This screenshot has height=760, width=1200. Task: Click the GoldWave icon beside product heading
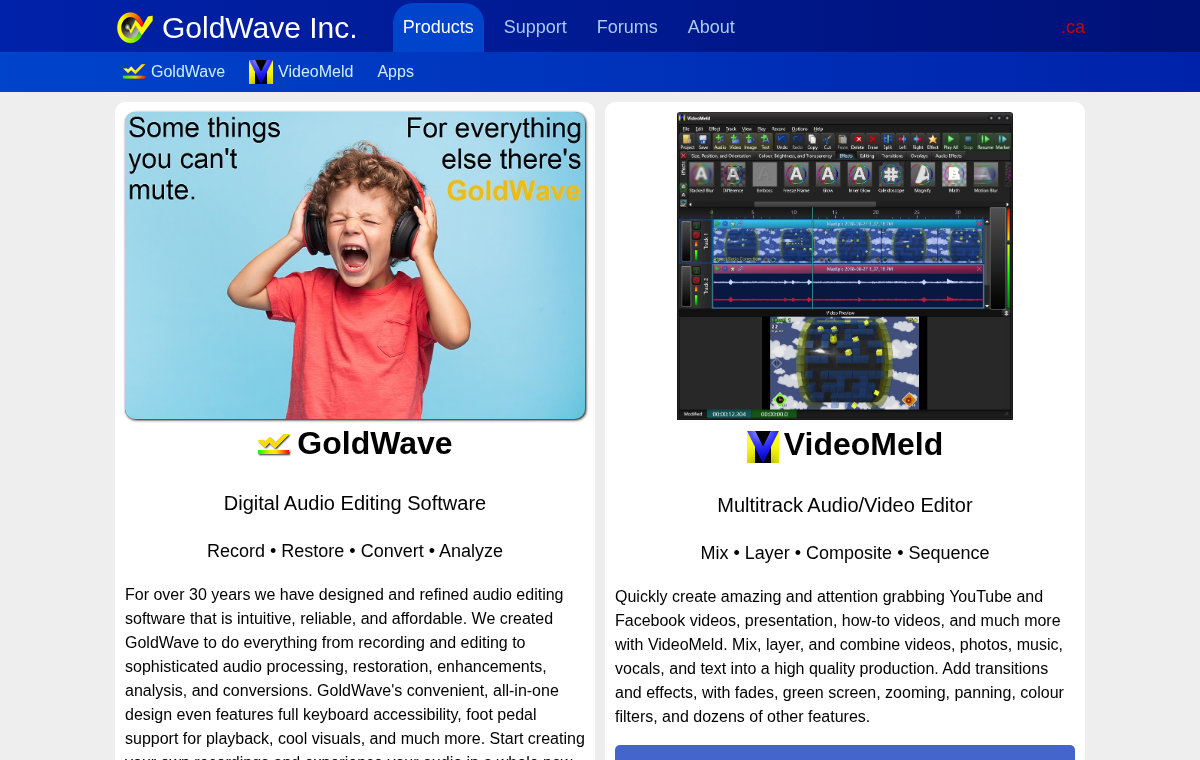click(x=274, y=444)
